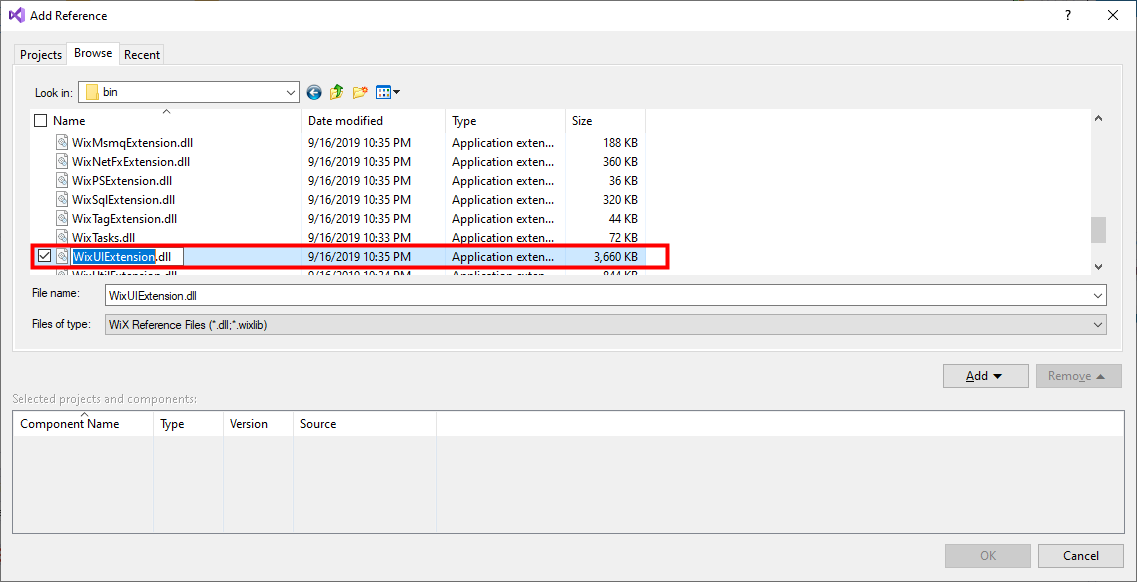The height and width of the screenshot is (582, 1137).
Task: Click the WixUIExtension.dll rename text box
Action: tap(127, 256)
